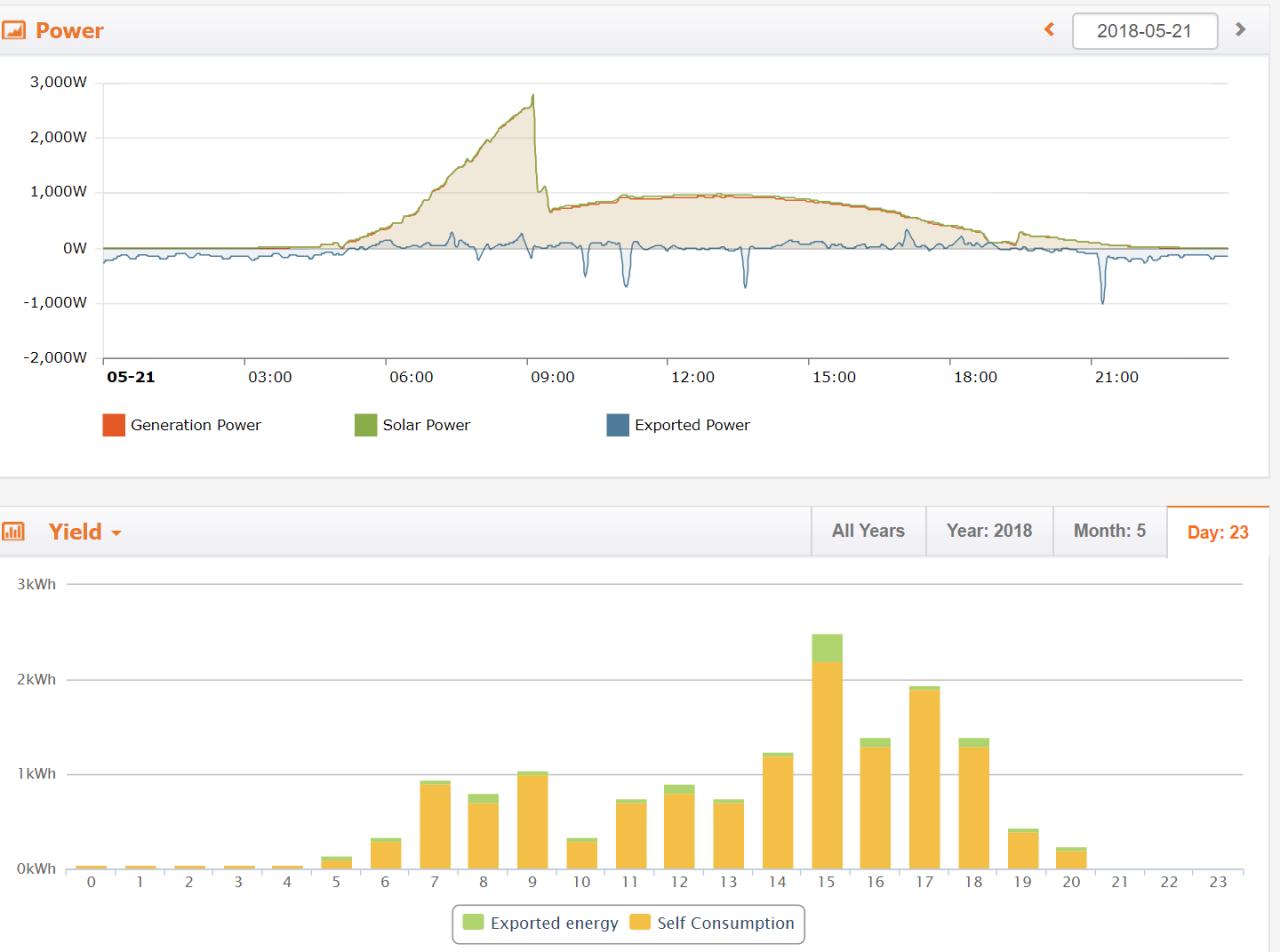Click the Yield panel bar-chart icon

pyautogui.click(x=13, y=532)
